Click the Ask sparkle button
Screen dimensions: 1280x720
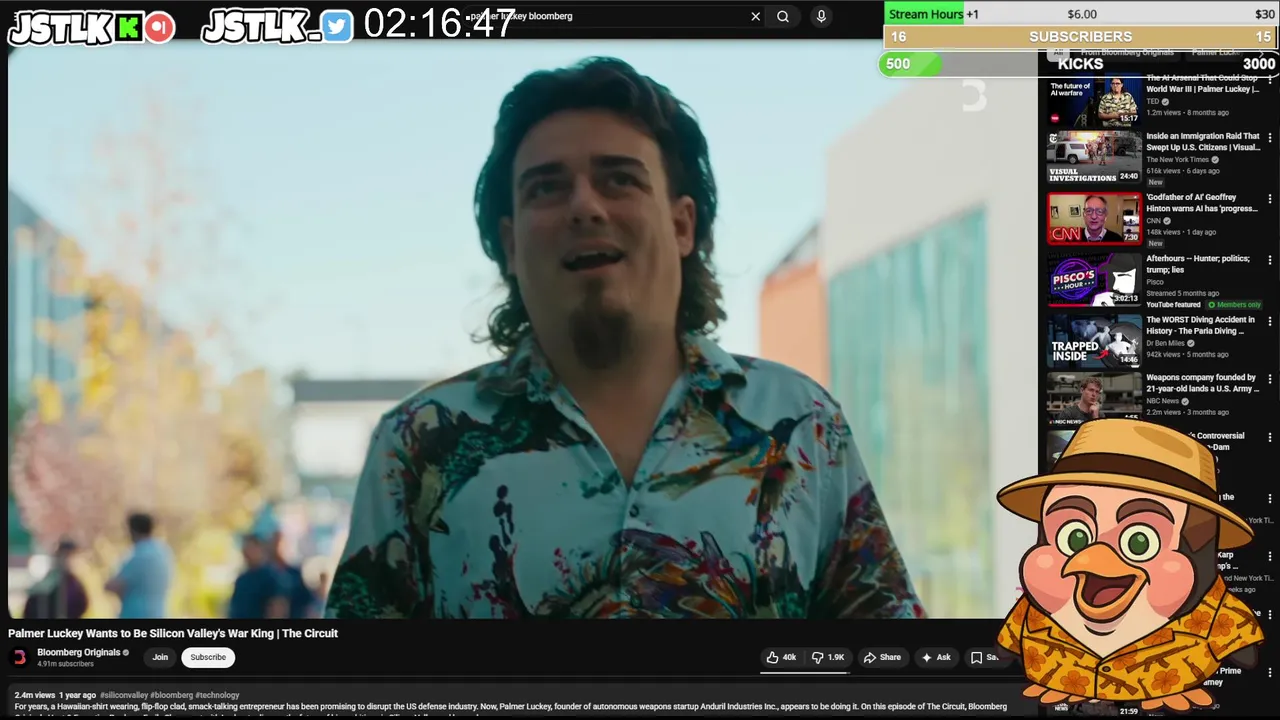[936, 657]
